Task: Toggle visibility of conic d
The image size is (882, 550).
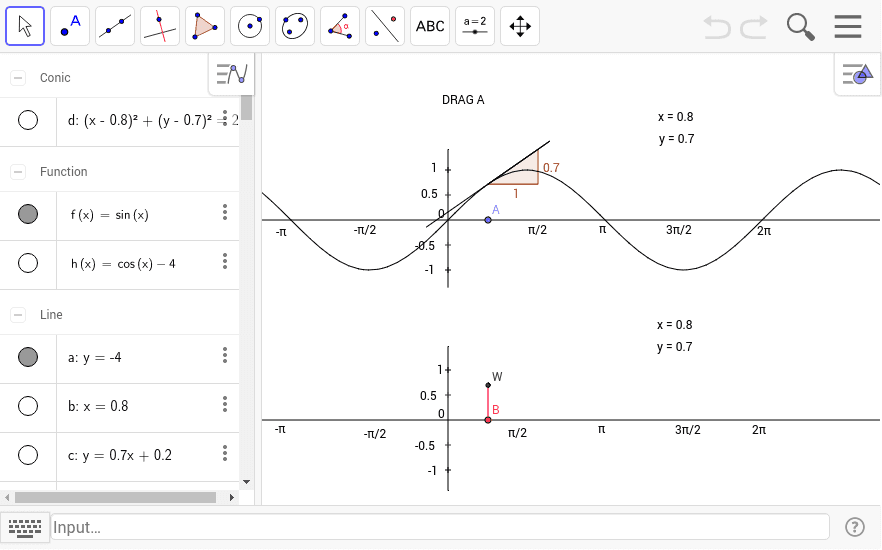Action: [x=28, y=120]
